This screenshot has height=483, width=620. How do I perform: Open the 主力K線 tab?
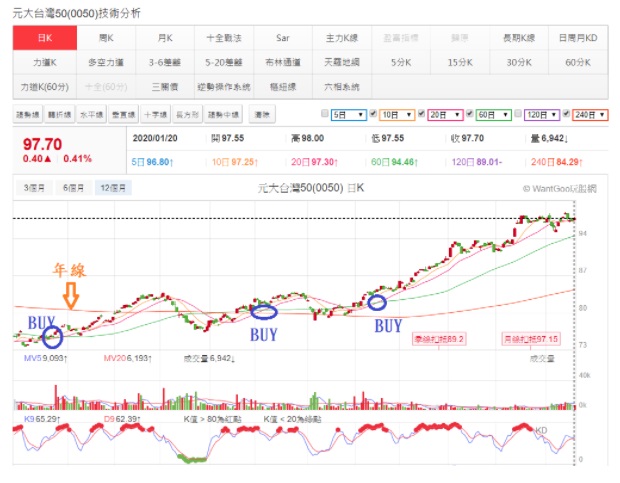pos(342,38)
